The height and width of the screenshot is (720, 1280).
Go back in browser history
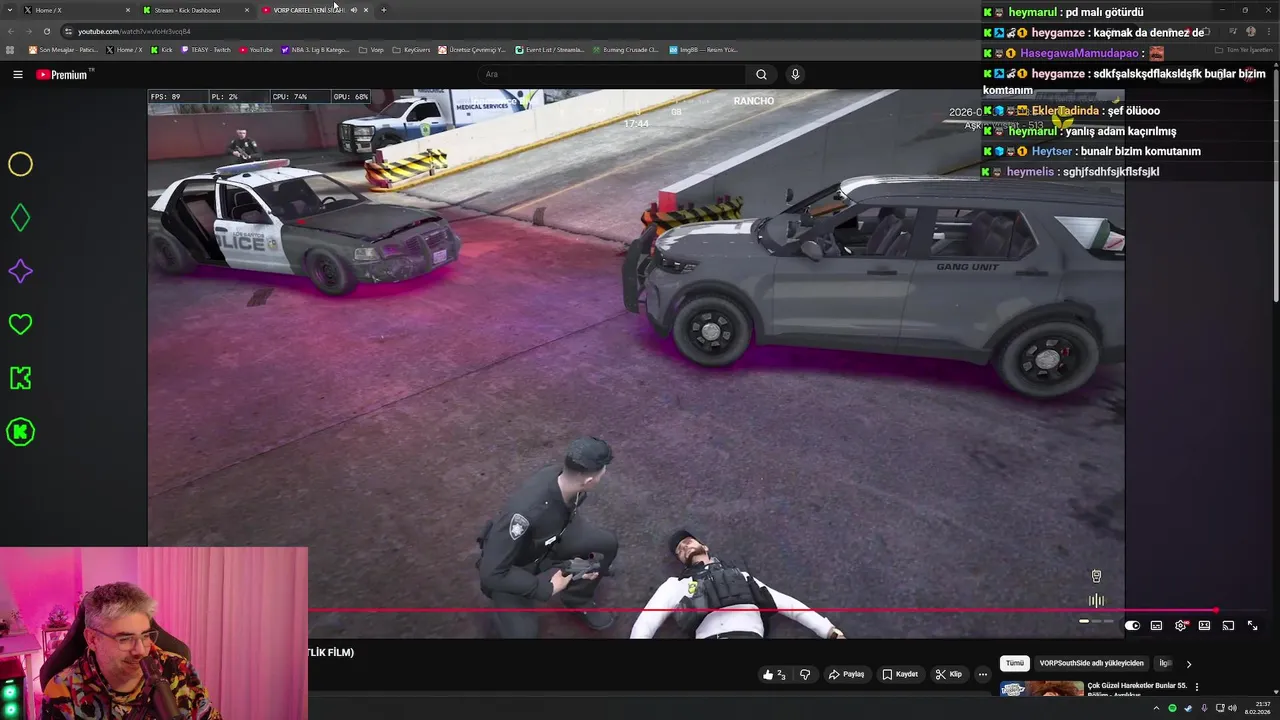click(10, 31)
